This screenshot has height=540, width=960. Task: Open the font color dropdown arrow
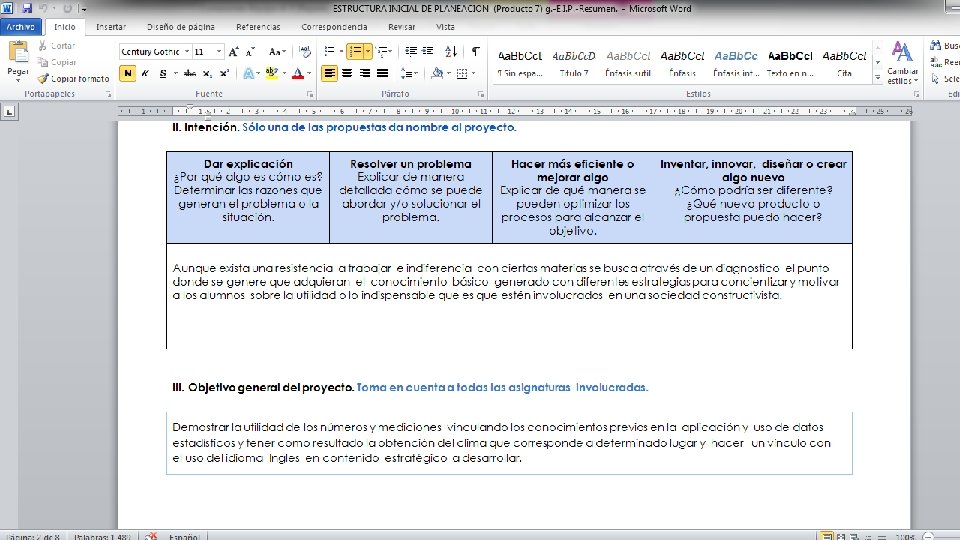pos(309,73)
